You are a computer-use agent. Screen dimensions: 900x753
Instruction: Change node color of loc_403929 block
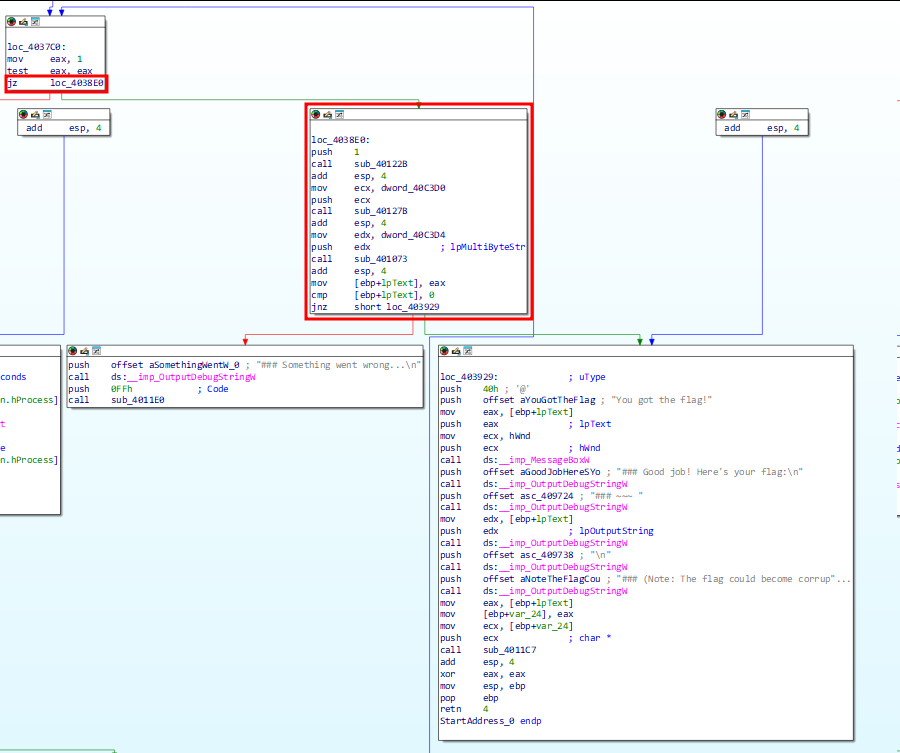coord(444,351)
